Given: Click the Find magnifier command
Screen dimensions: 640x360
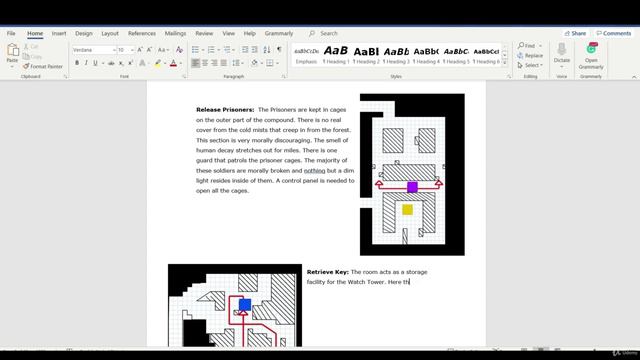Looking at the screenshot, I should (527, 46).
